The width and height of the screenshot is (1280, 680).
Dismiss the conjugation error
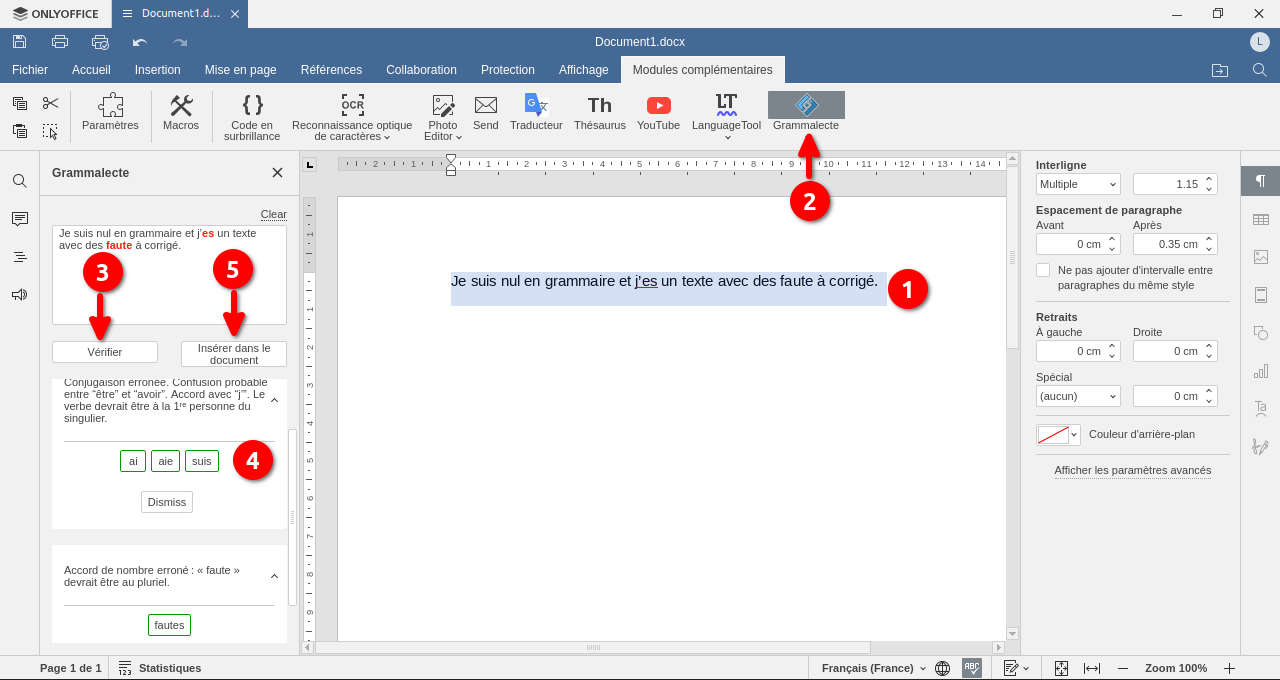[167, 502]
